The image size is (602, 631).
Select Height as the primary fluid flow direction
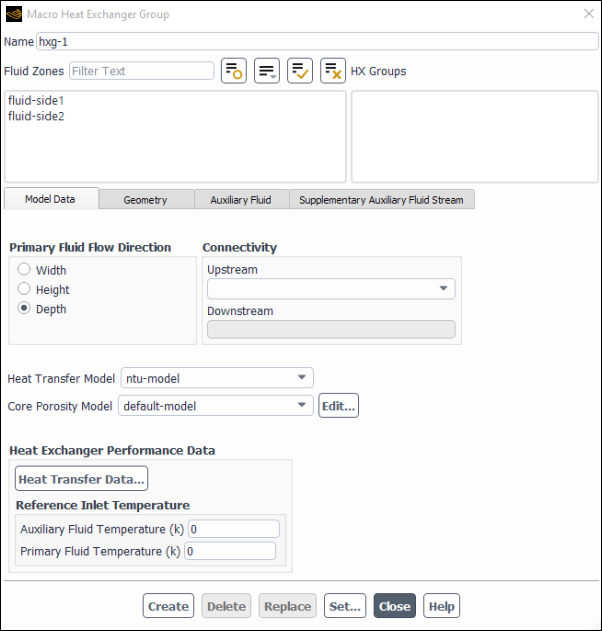[x=24, y=289]
